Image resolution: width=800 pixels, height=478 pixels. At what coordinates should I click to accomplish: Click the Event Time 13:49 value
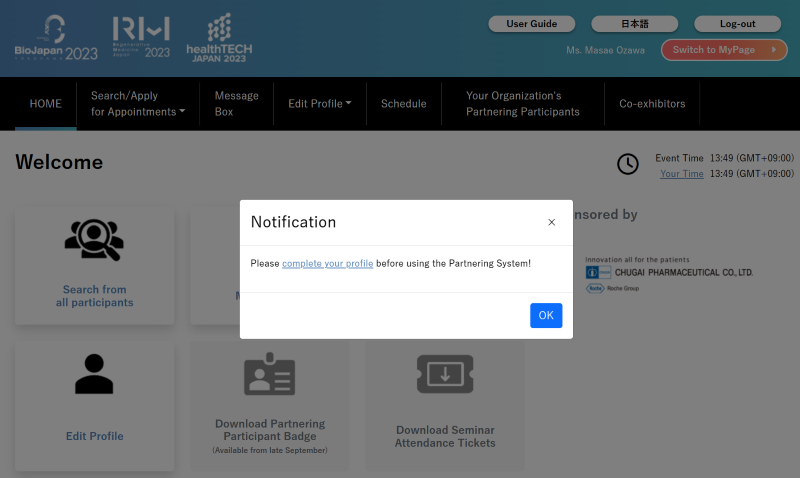pos(752,158)
